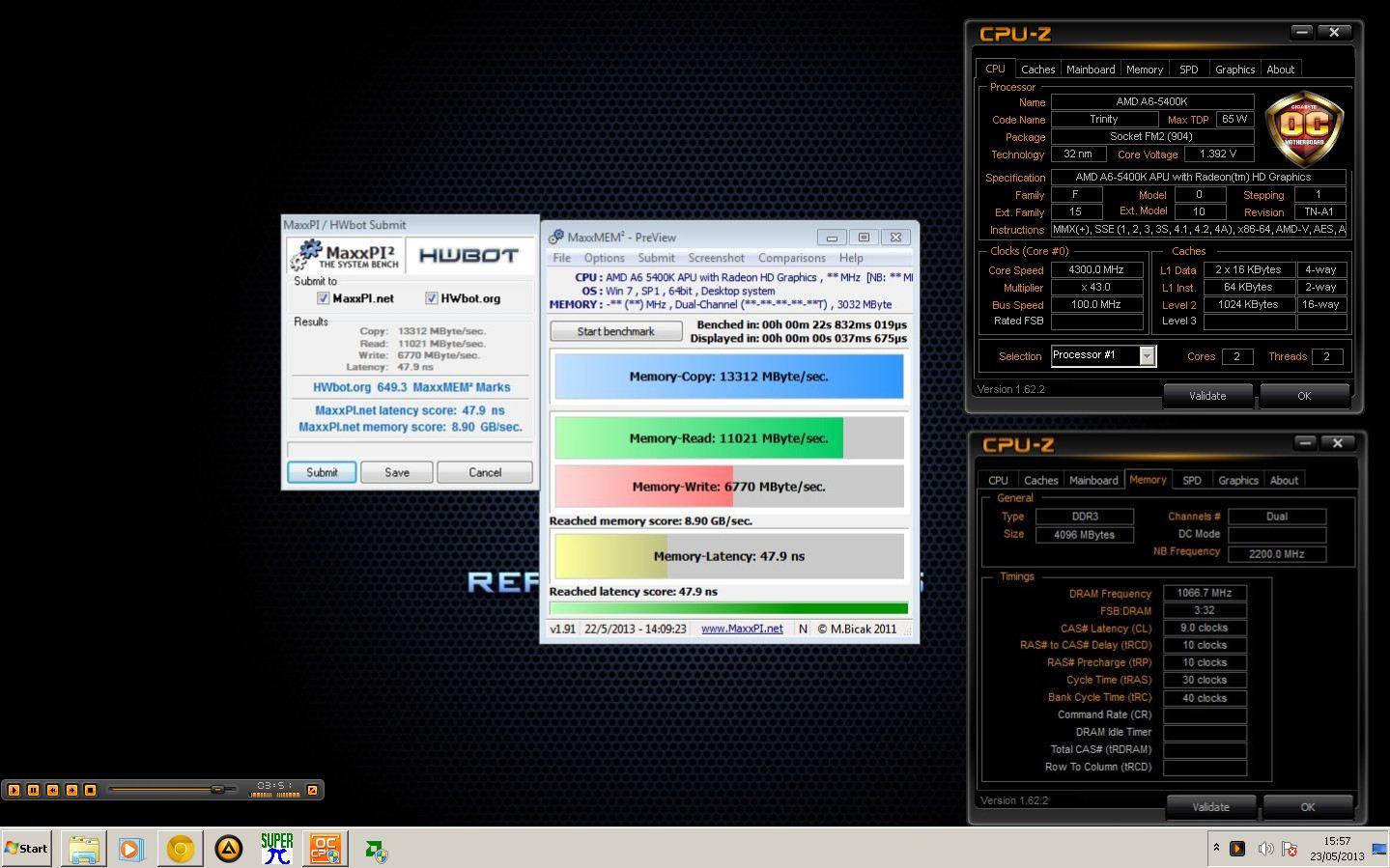This screenshot has width=1390, height=868.
Task: Click the Core Speed value 4300.0 MHz
Action: [1095, 270]
